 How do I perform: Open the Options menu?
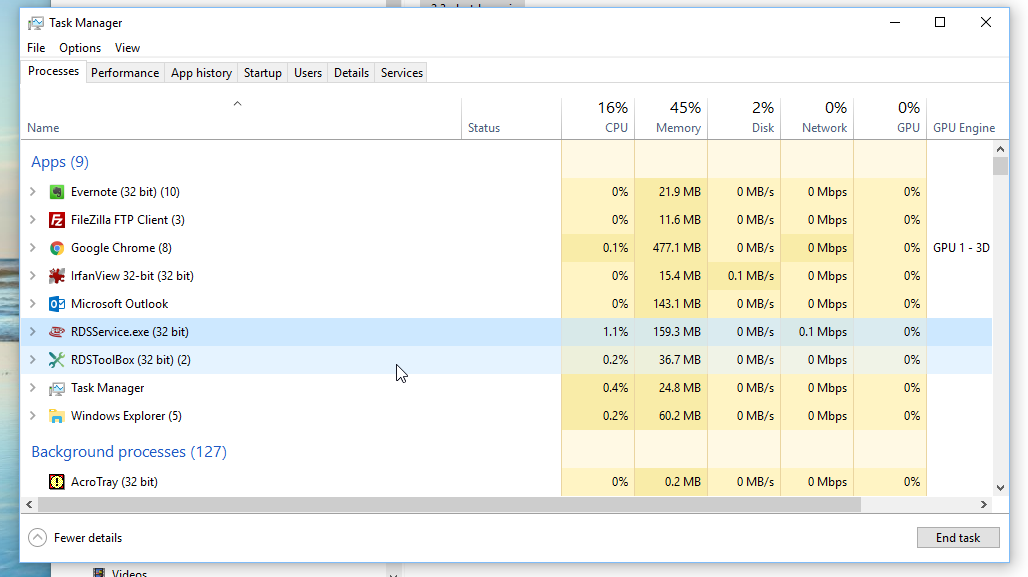[x=80, y=48]
